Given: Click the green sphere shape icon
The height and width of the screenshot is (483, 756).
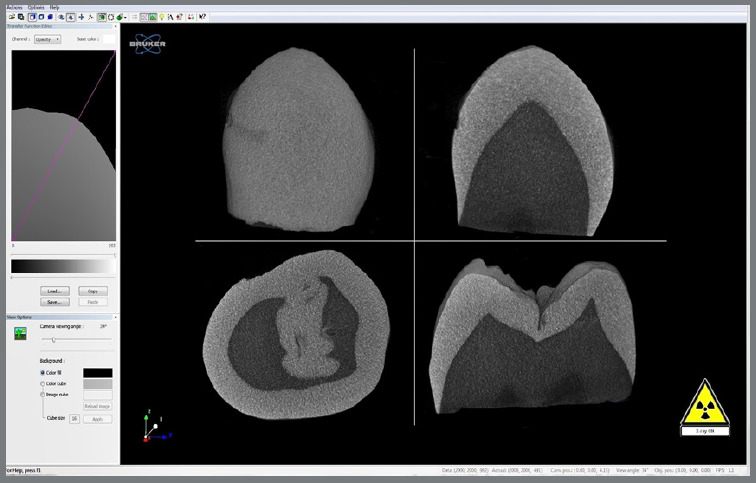Looking at the screenshot, I should tap(119, 17).
